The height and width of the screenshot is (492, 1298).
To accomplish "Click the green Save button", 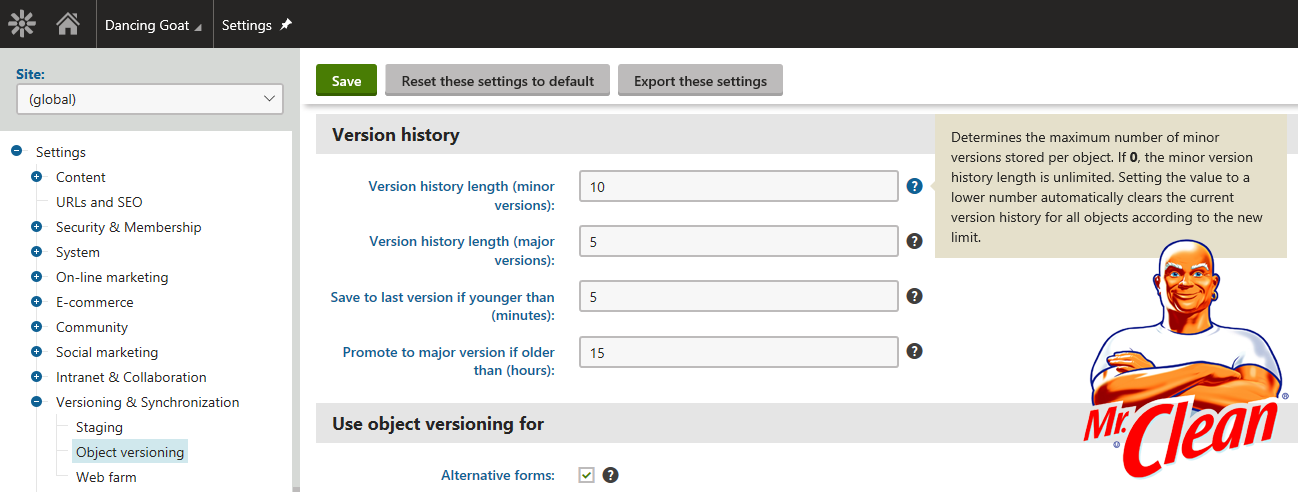I will coord(346,81).
